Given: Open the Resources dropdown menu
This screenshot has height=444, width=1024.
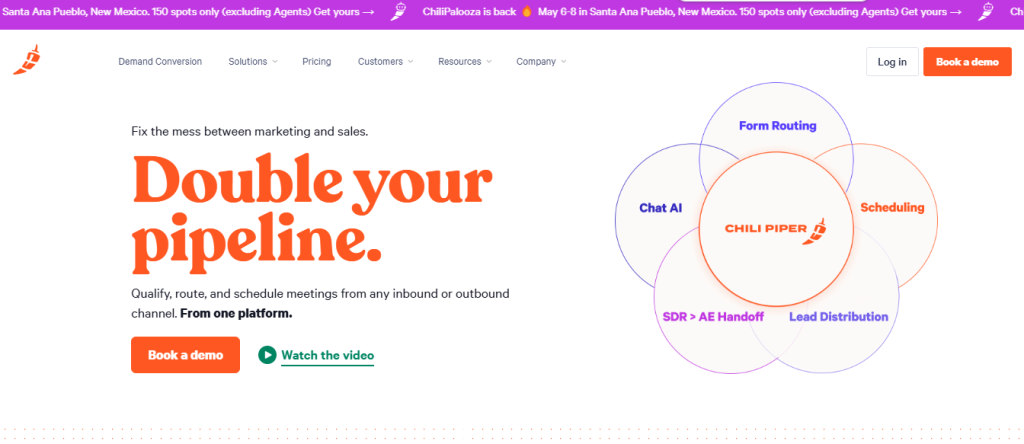Looking at the screenshot, I should (465, 62).
